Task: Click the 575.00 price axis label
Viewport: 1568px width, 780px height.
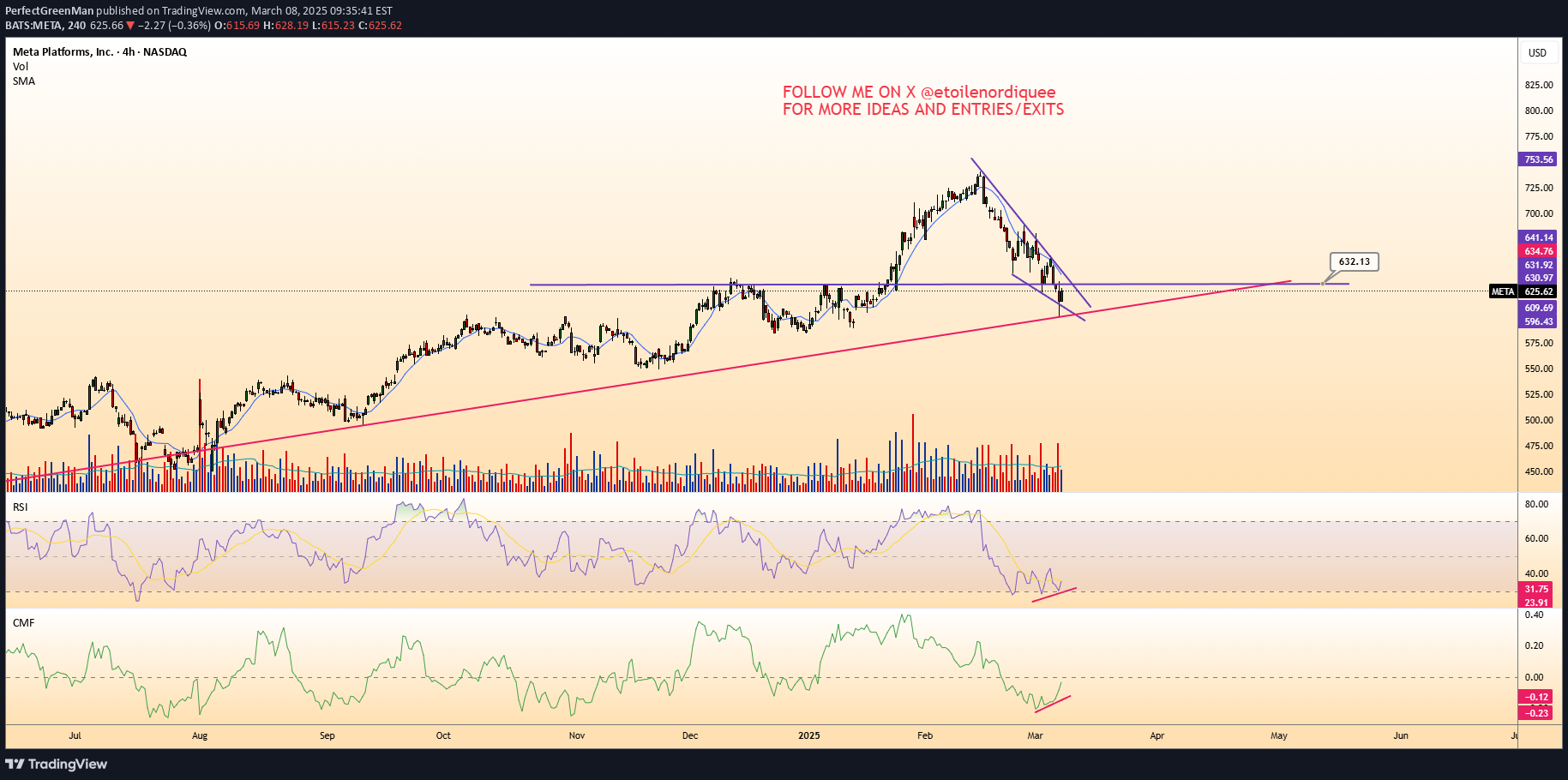Action: pyautogui.click(x=1539, y=343)
